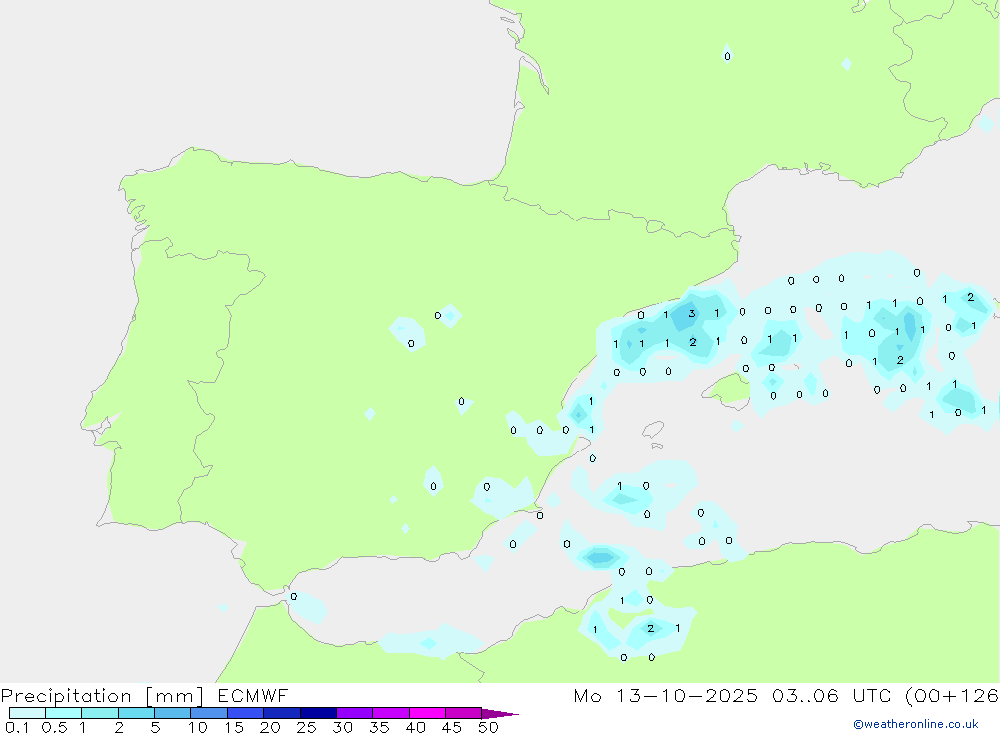Click the isolated 0 value over France
This screenshot has height=733, width=1000.
pos(727,56)
